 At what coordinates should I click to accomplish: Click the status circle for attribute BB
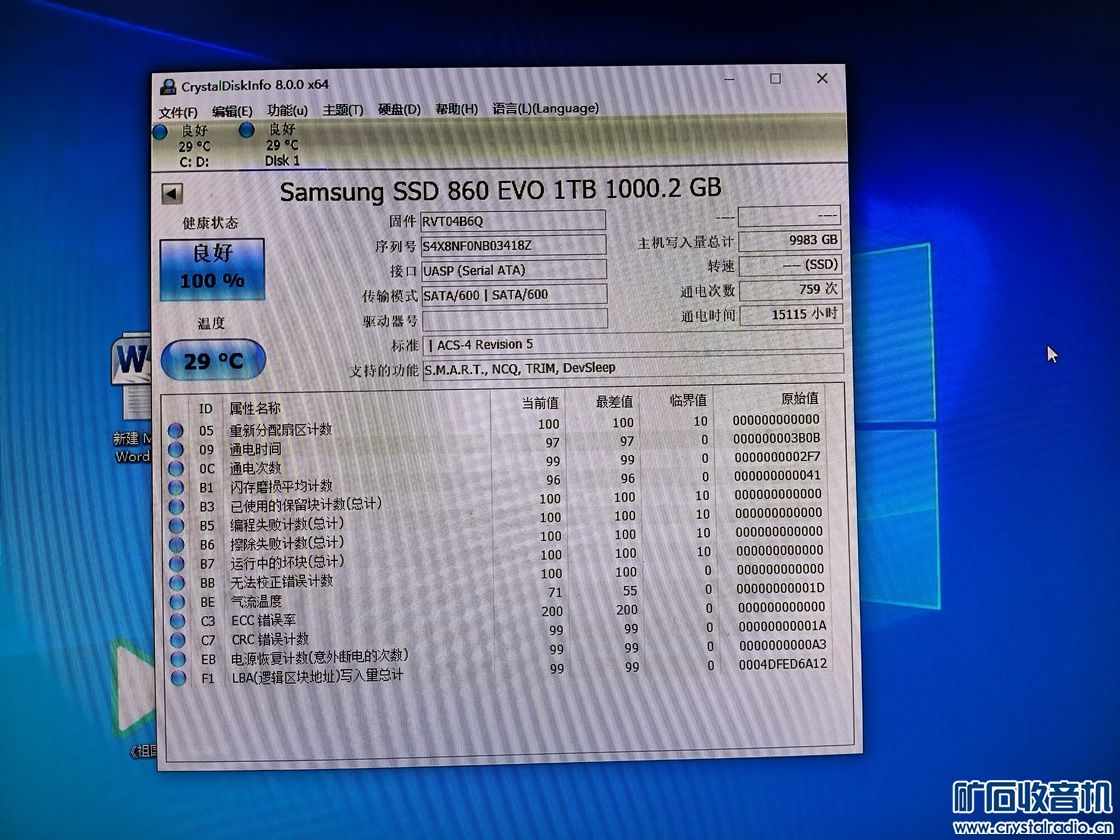tap(178, 583)
